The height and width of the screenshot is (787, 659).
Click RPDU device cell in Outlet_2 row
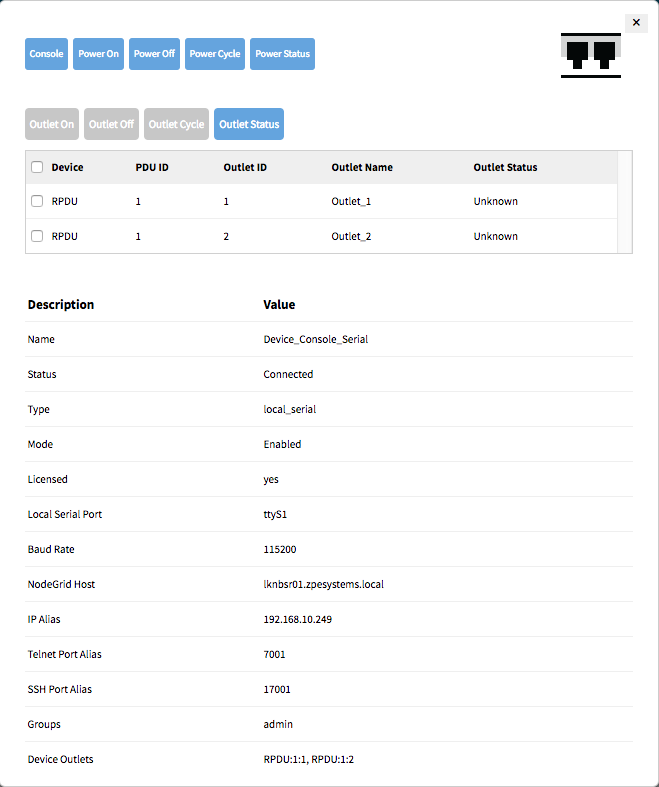(x=64, y=236)
